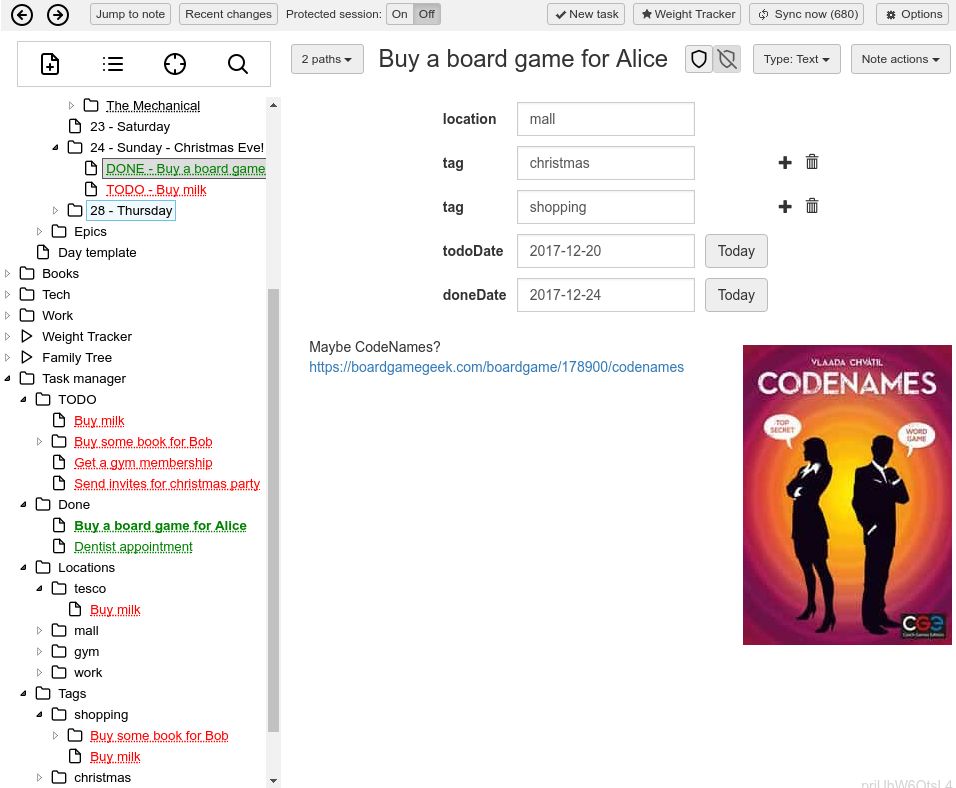Click the note title Buy a board game for Alice
The image size is (956, 788).
(x=523, y=59)
